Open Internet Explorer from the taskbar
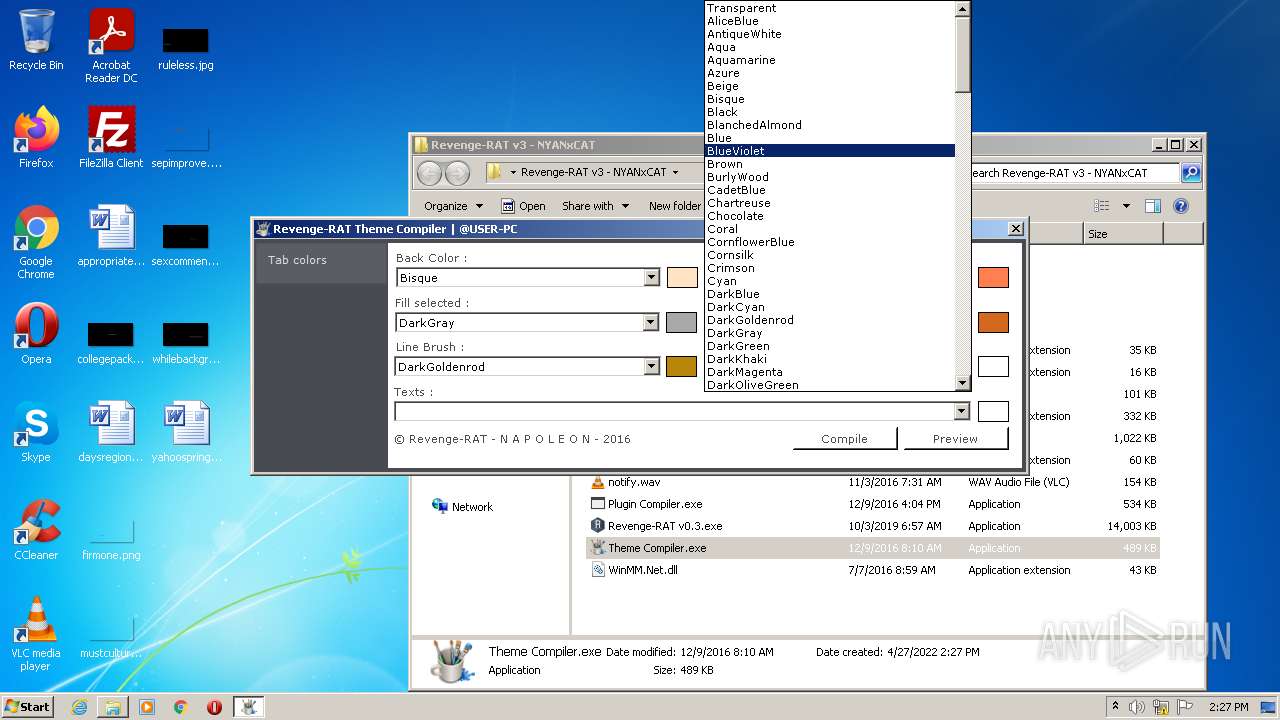Viewport: 1280px width, 720px height. tap(79, 707)
